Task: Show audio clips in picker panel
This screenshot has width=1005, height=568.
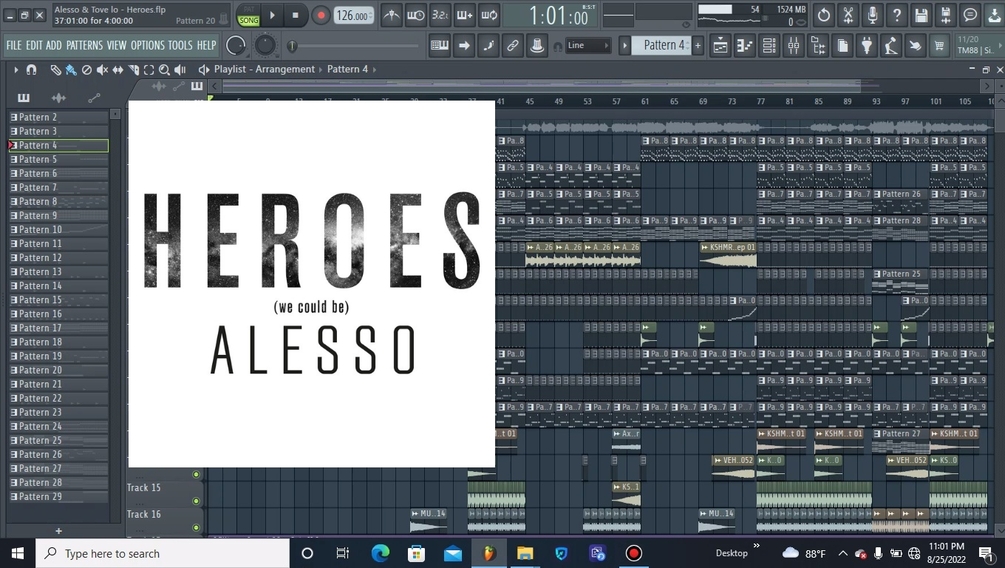Action: pos(58,97)
